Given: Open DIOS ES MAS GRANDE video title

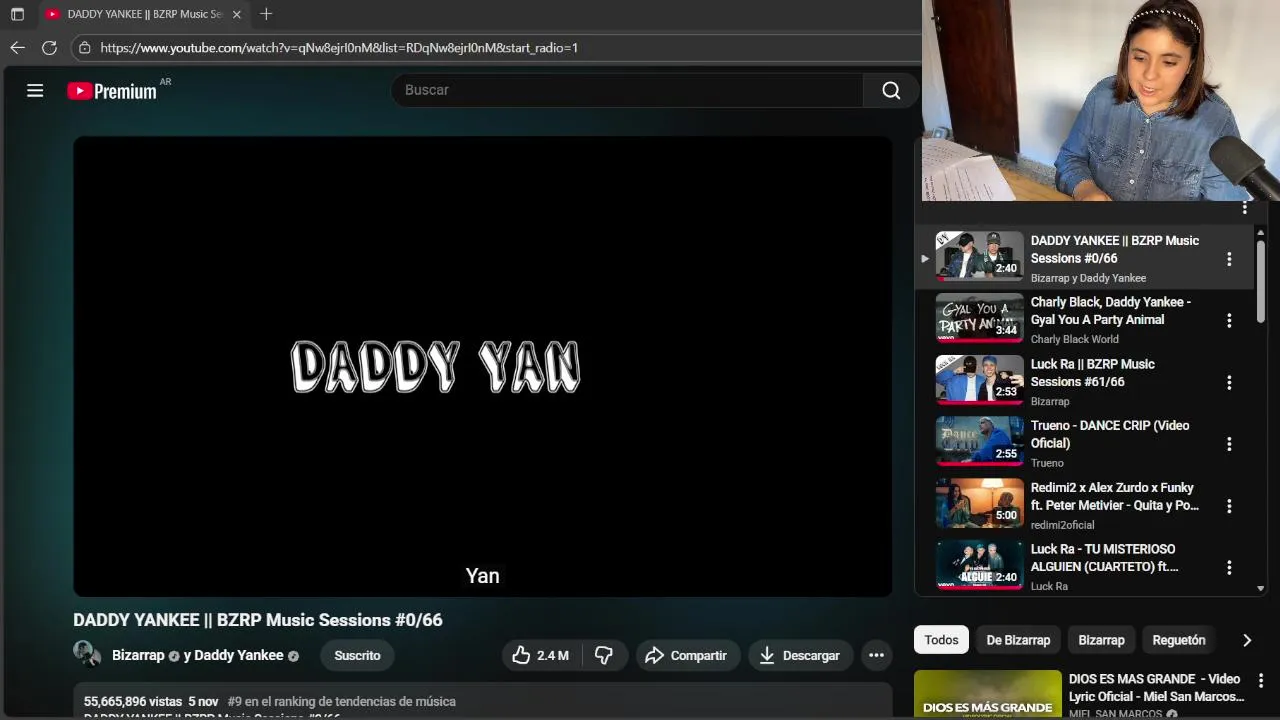Looking at the screenshot, I should pyautogui.click(x=1155, y=687).
